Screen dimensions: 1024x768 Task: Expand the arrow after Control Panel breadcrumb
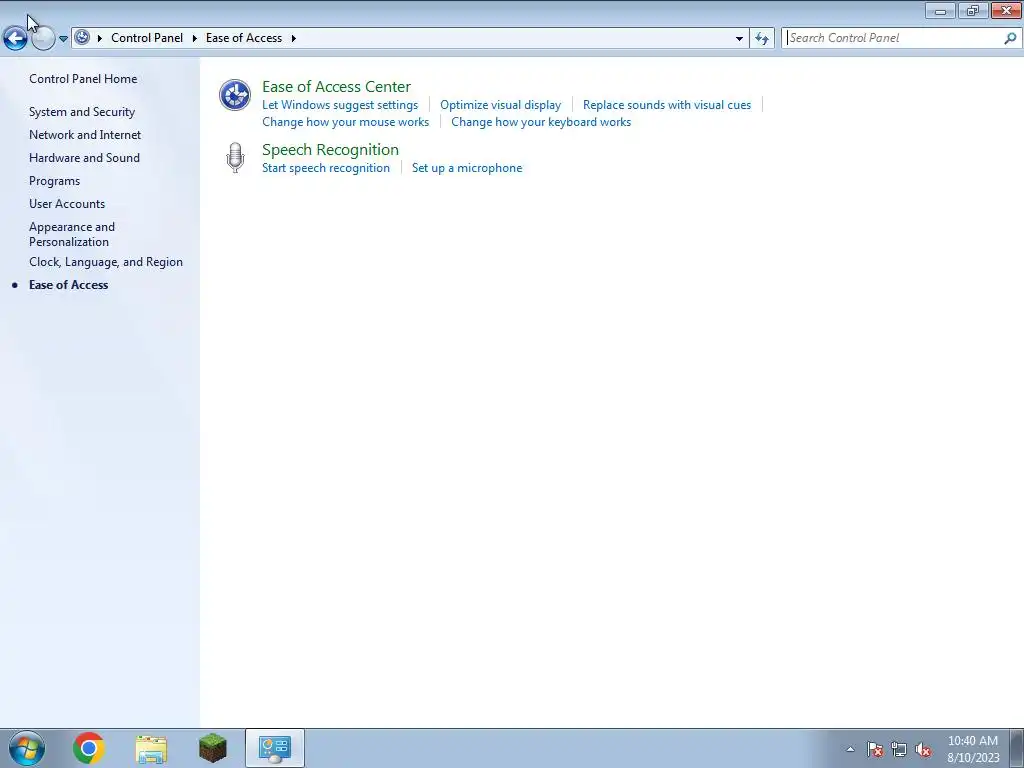(x=195, y=38)
